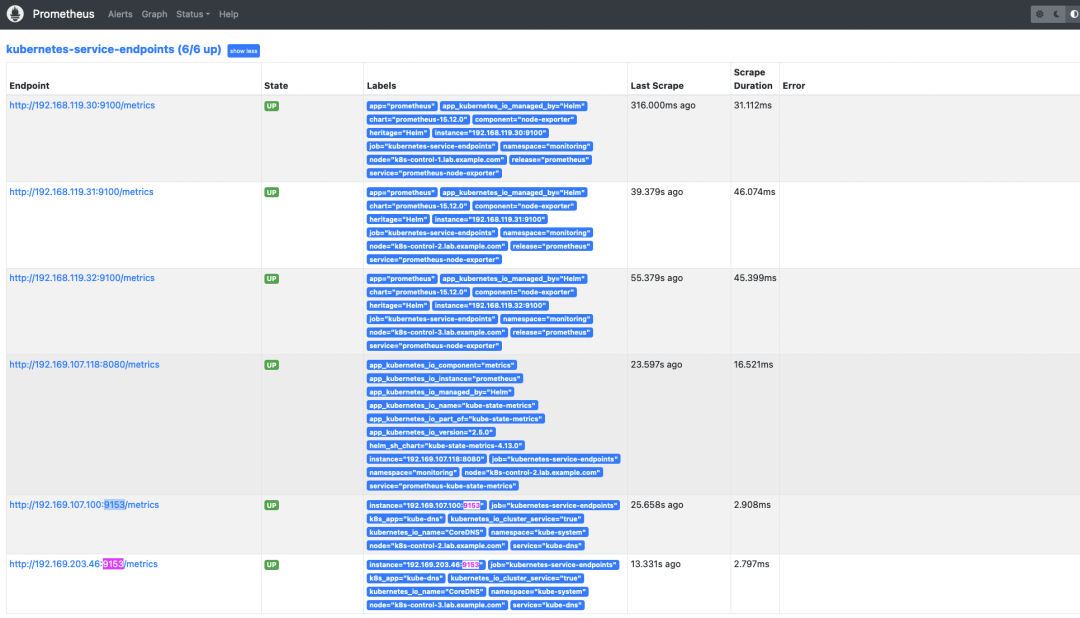Open endpoint 192.169.107.100:9153 metrics link
The width and height of the screenshot is (1080, 618).
click(84, 505)
